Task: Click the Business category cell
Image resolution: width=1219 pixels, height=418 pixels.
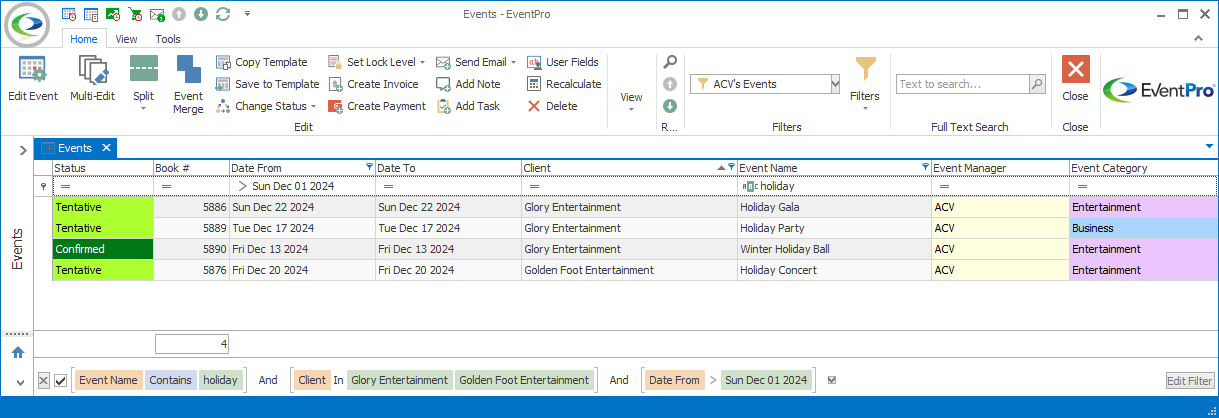Action: [1143, 228]
